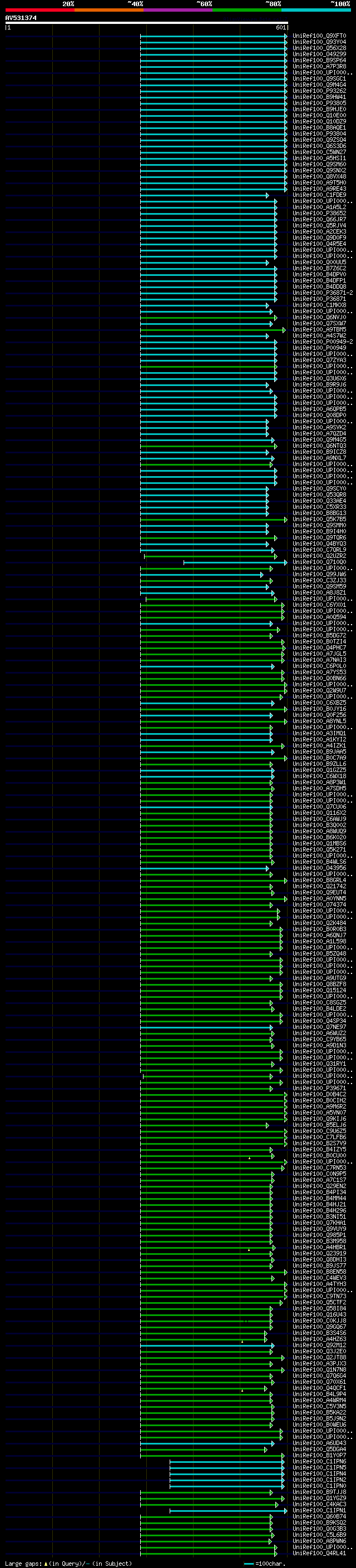Click the green alignment bar for UniRef100_Q4RL41
Image resolution: width=356 pixels, height=1568 pixels.
(x=208, y=1554)
